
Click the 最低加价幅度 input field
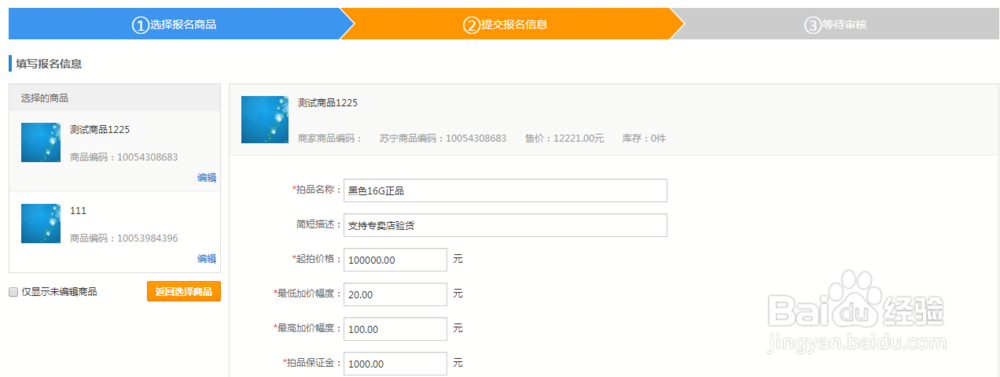[395, 294]
